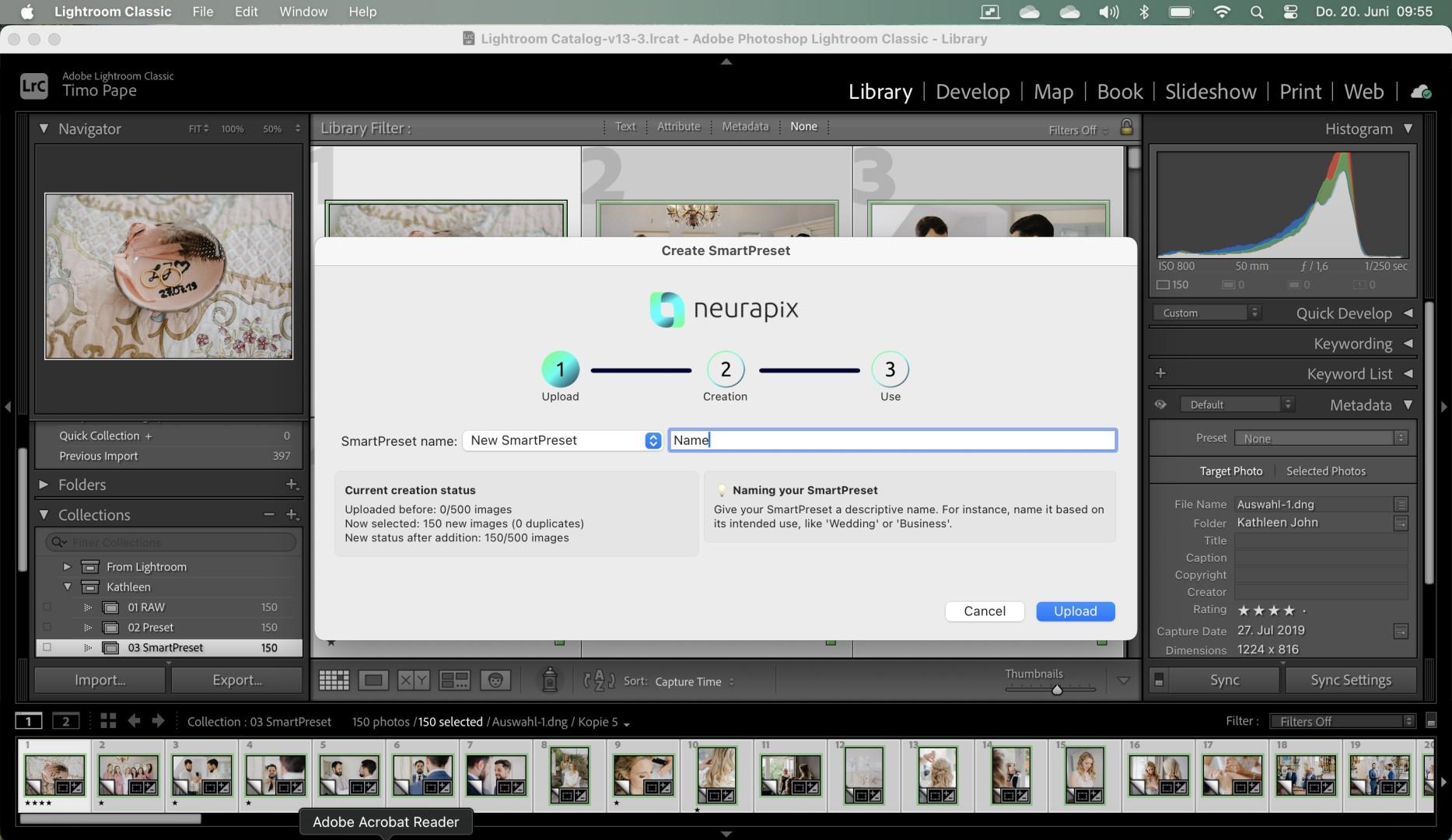Select the Painter spray can tool
The image size is (1452, 840).
(550, 680)
